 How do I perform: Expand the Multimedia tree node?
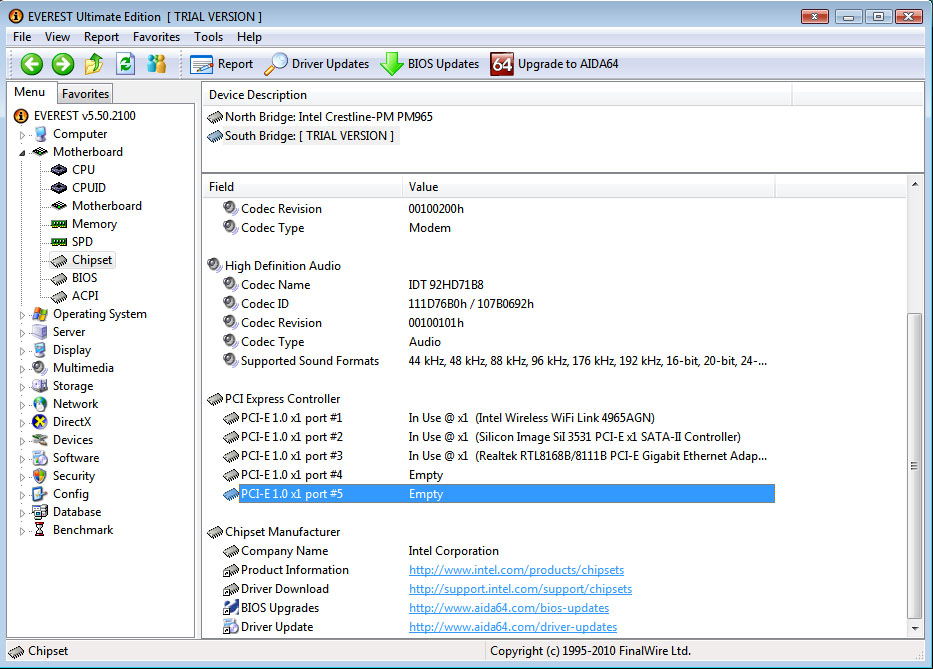(x=23, y=369)
